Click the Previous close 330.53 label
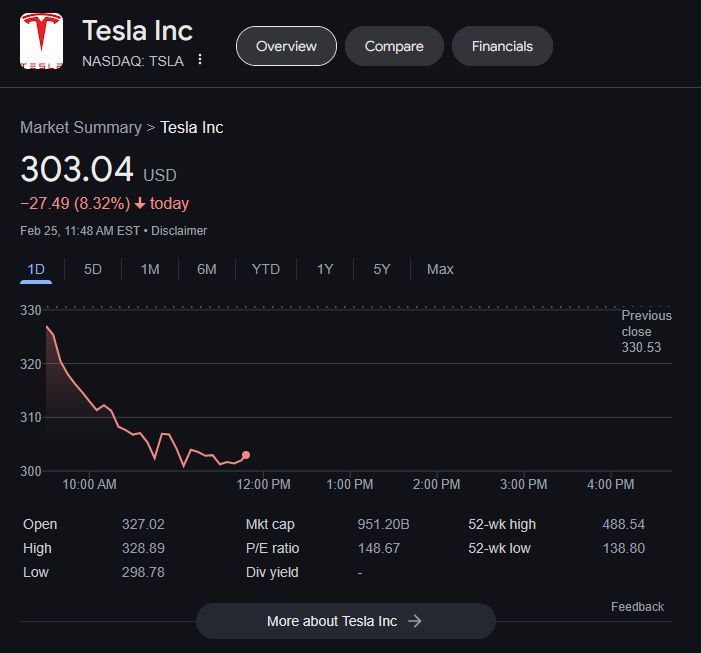 point(646,332)
